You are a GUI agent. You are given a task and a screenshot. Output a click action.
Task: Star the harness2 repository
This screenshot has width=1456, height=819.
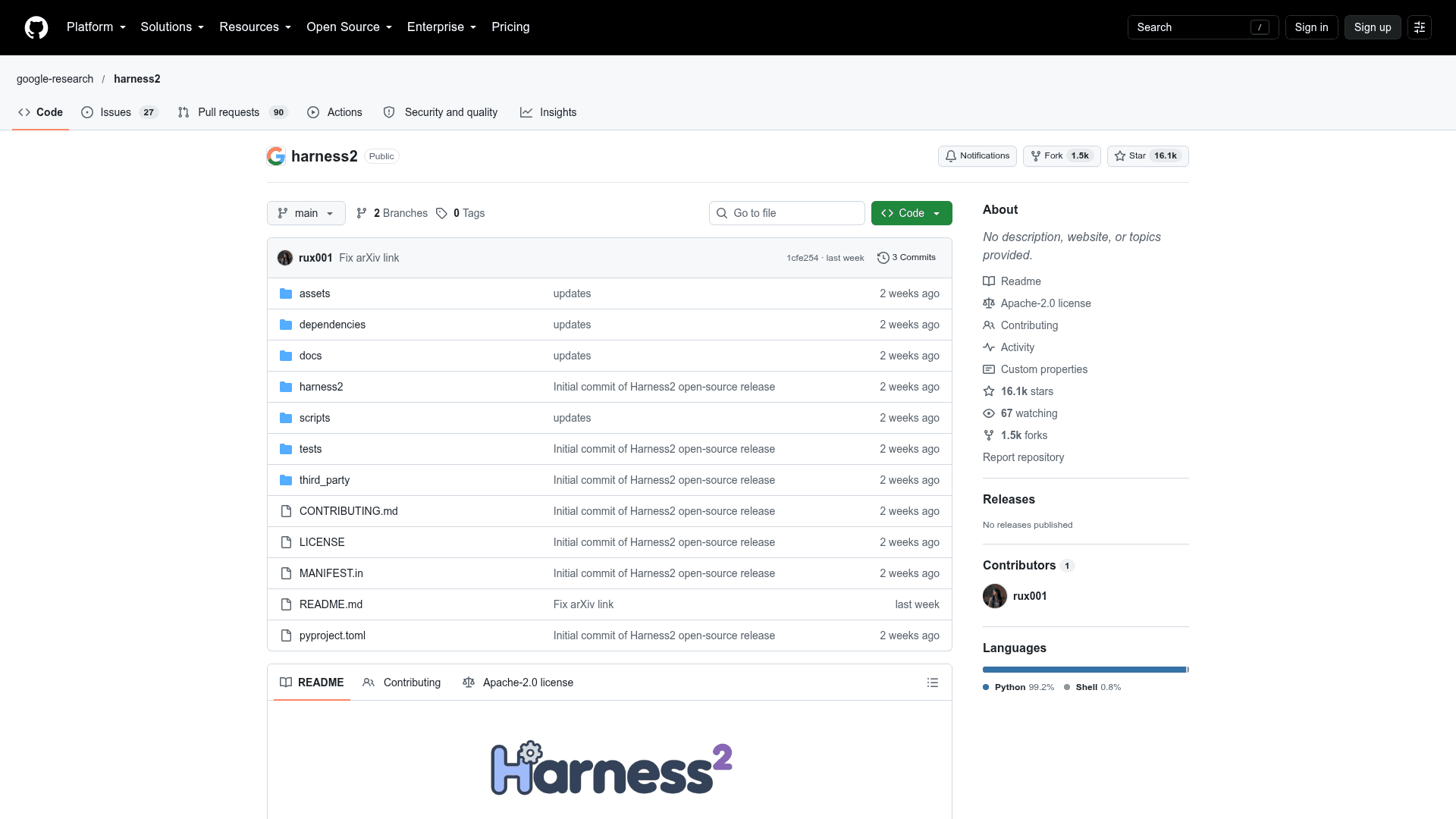click(1147, 156)
